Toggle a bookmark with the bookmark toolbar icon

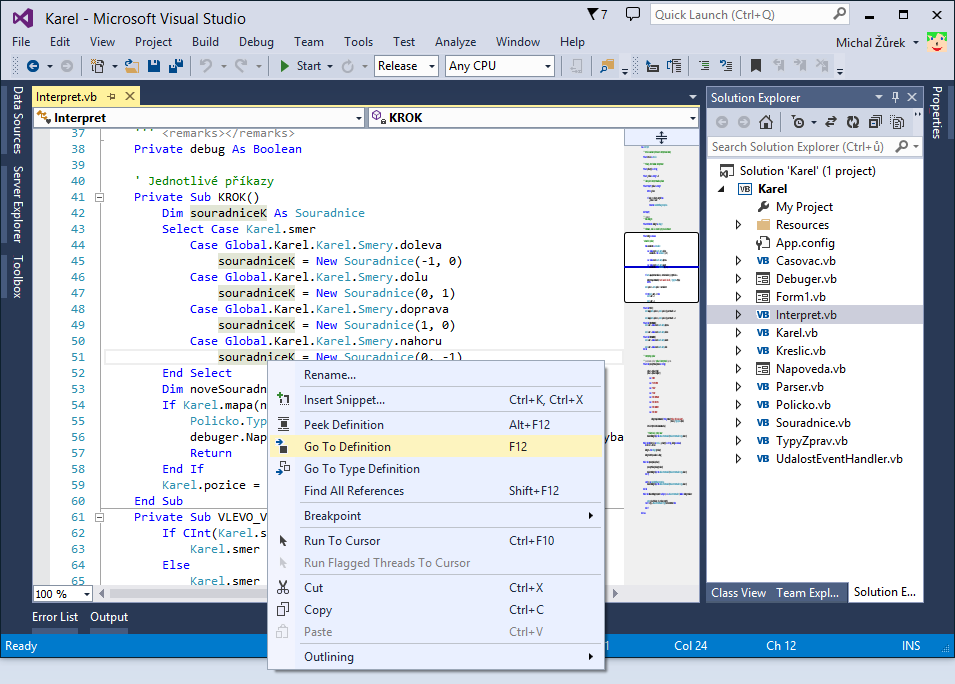[755, 66]
